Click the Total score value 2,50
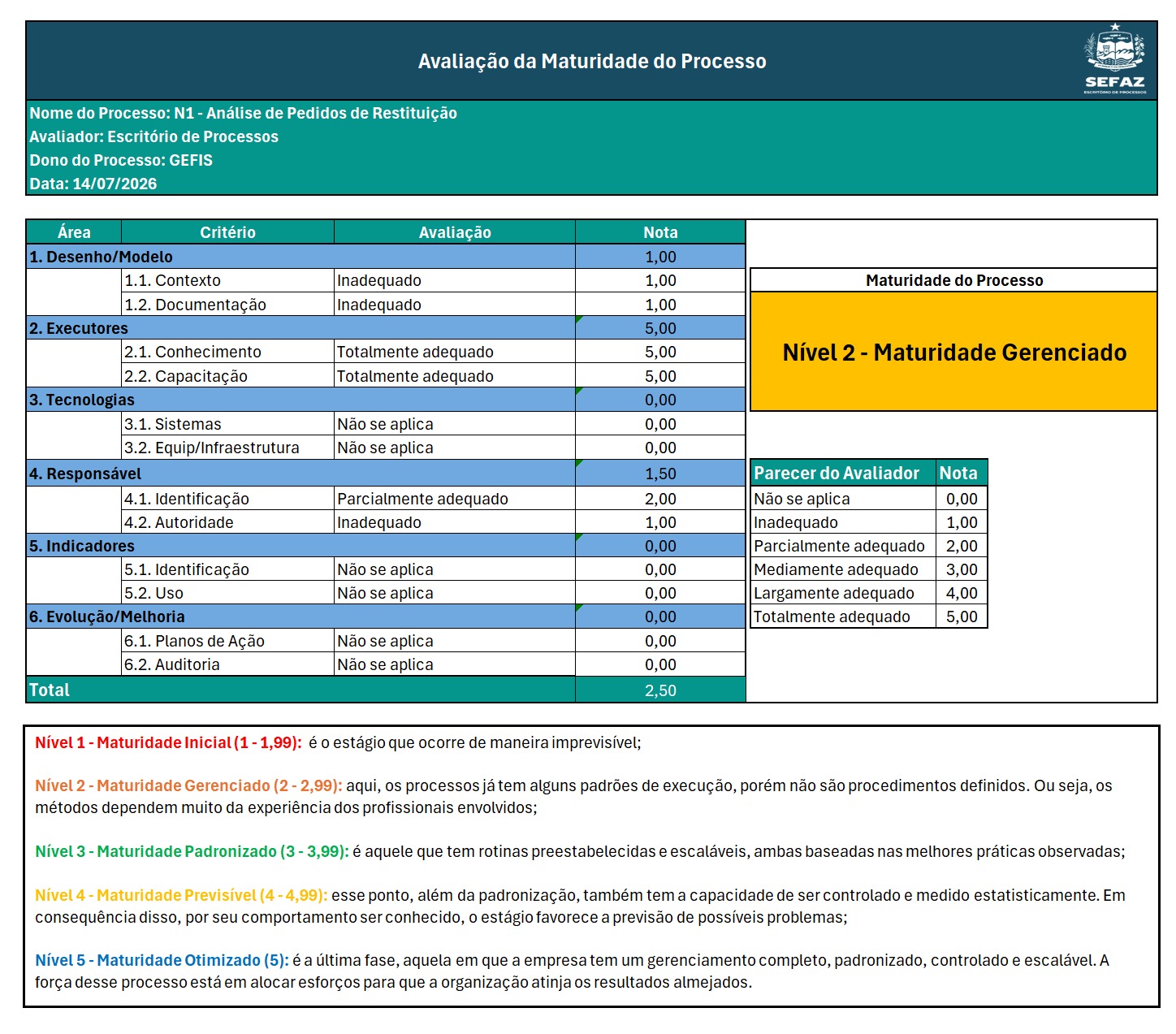 point(660,690)
